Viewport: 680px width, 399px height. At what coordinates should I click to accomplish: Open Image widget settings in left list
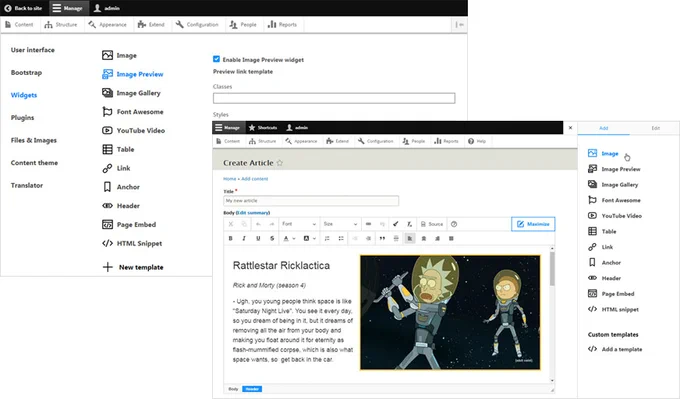(119, 56)
